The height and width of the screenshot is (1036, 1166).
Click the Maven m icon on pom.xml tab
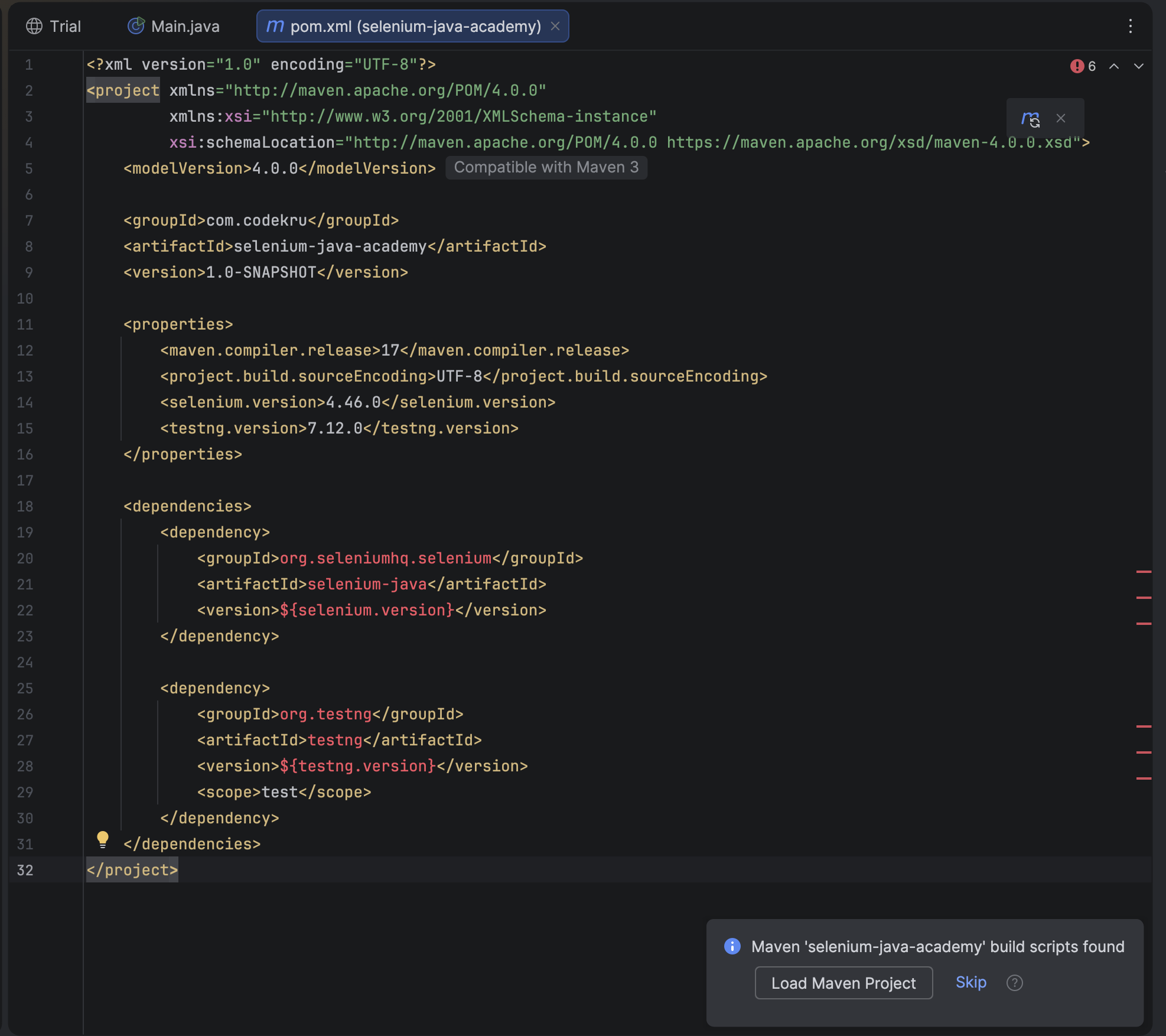[x=275, y=26]
